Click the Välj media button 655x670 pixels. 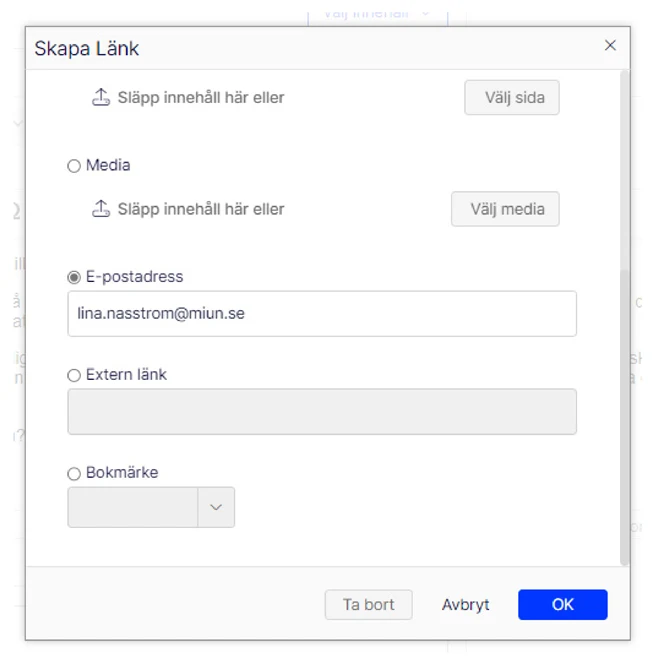tap(505, 209)
